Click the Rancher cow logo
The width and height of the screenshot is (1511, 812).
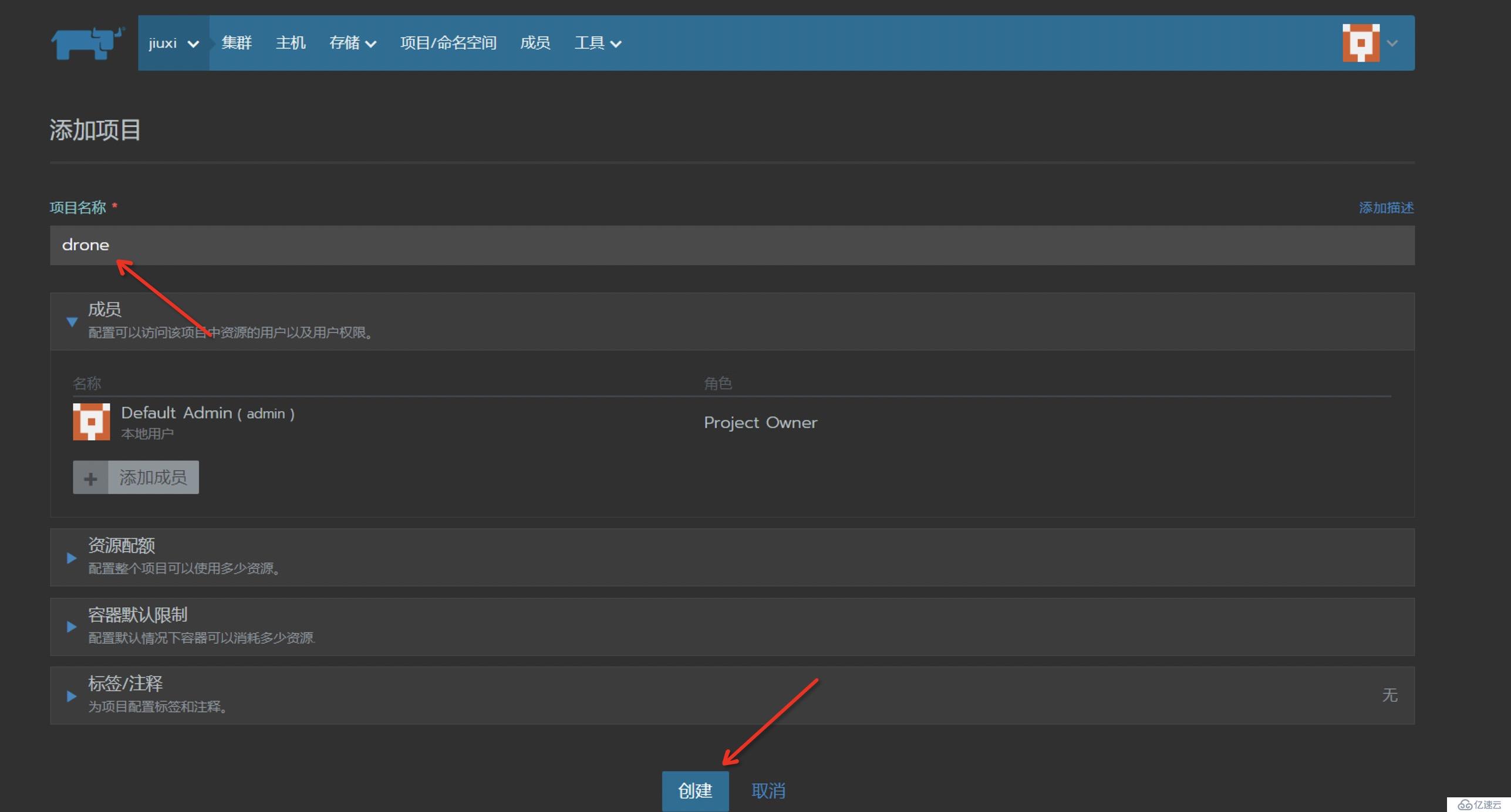tap(88, 43)
